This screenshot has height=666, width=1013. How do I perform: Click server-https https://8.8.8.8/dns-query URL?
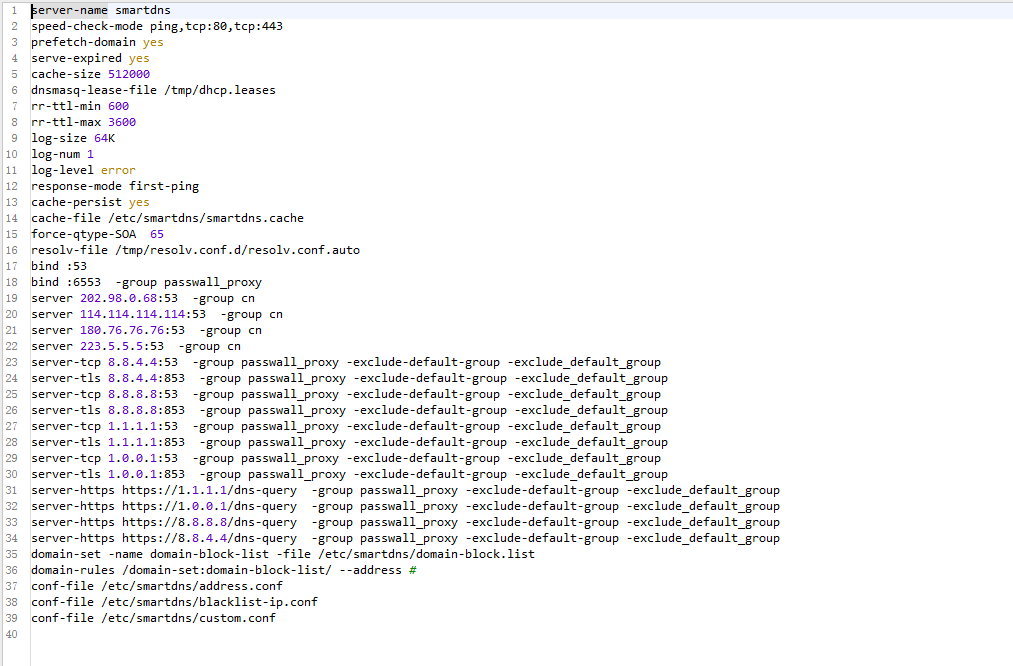[x=209, y=522]
